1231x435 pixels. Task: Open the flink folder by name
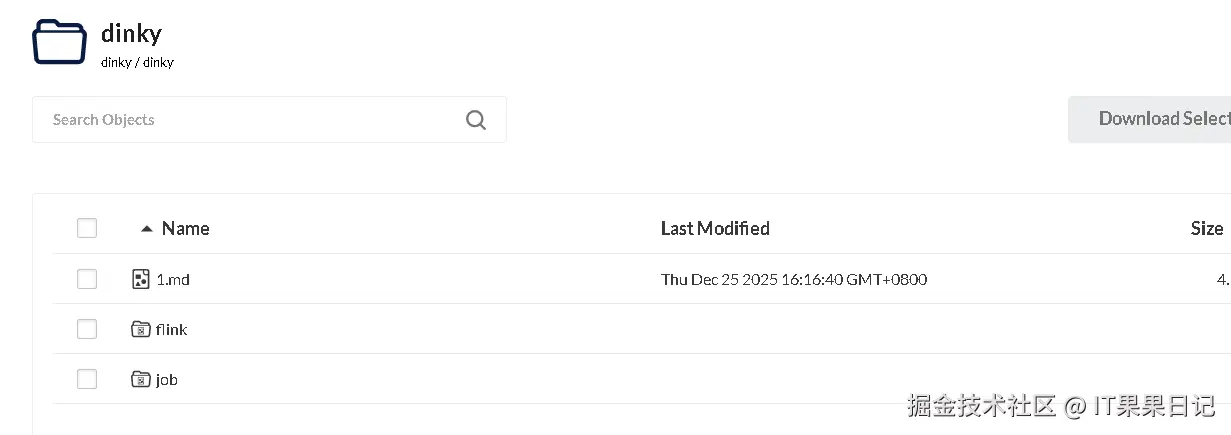coord(172,330)
